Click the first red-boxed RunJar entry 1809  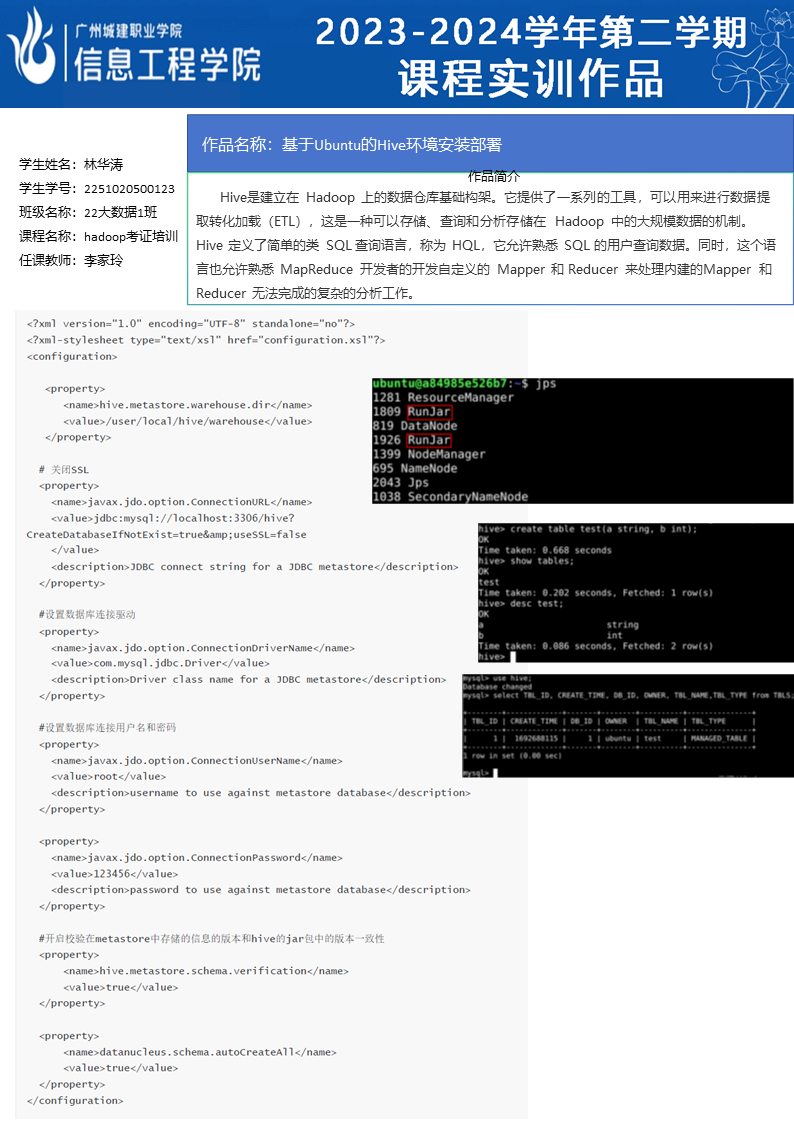tap(429, 412)
